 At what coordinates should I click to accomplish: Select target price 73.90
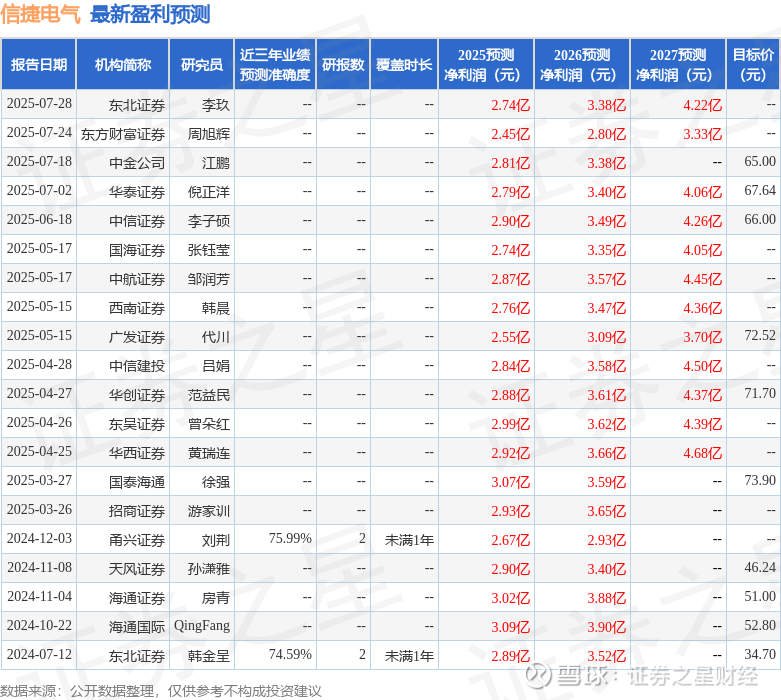[760, 480]
